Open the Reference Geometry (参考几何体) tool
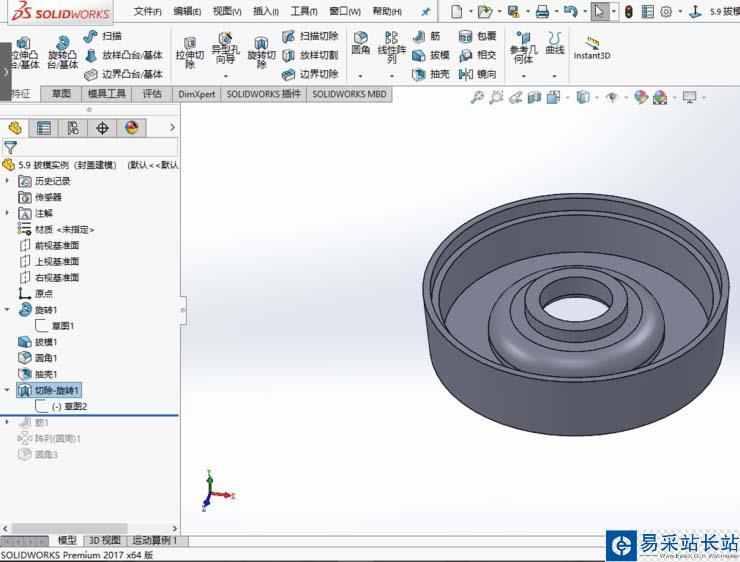Viewport: 740px width, 562px height. [x=523, y=48]
